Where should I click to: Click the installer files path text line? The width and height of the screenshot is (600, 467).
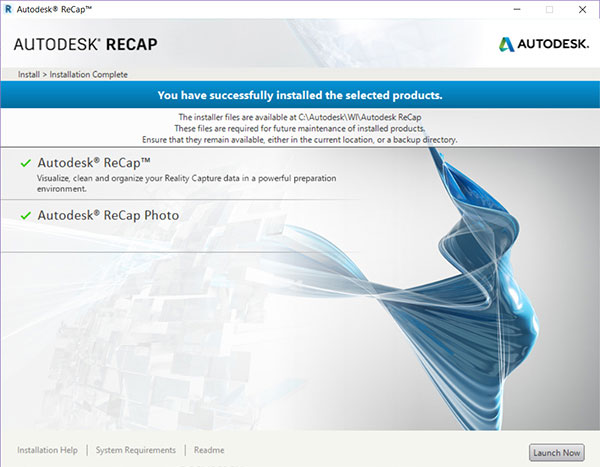tap(300, 117)
